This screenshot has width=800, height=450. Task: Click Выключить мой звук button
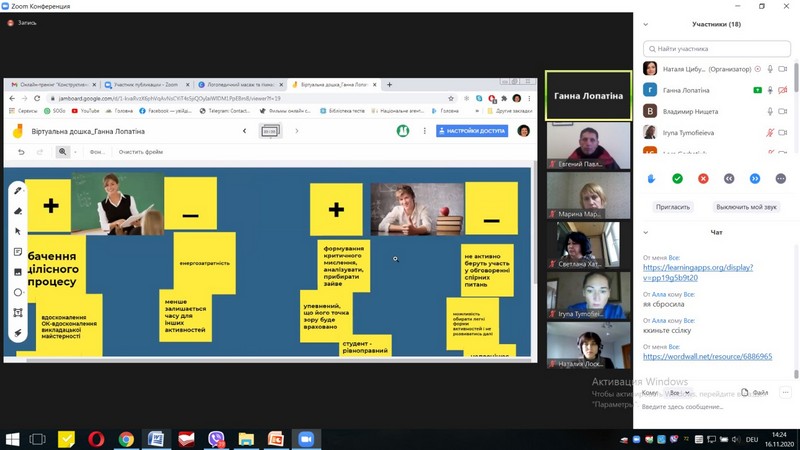[746, 207]
